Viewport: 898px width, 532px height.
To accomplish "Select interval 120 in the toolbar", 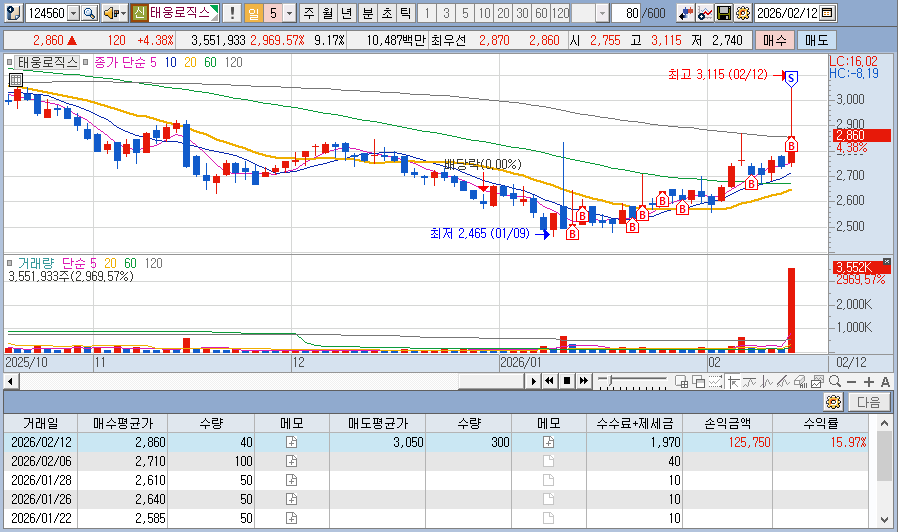I will [560, 13].
